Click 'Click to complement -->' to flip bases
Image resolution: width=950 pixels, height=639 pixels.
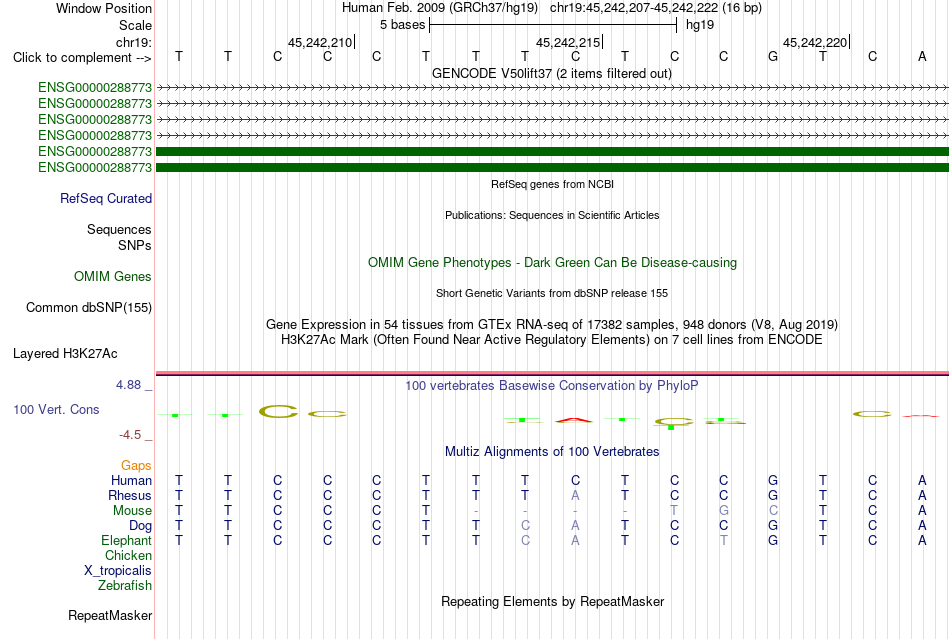pos(82,58)
